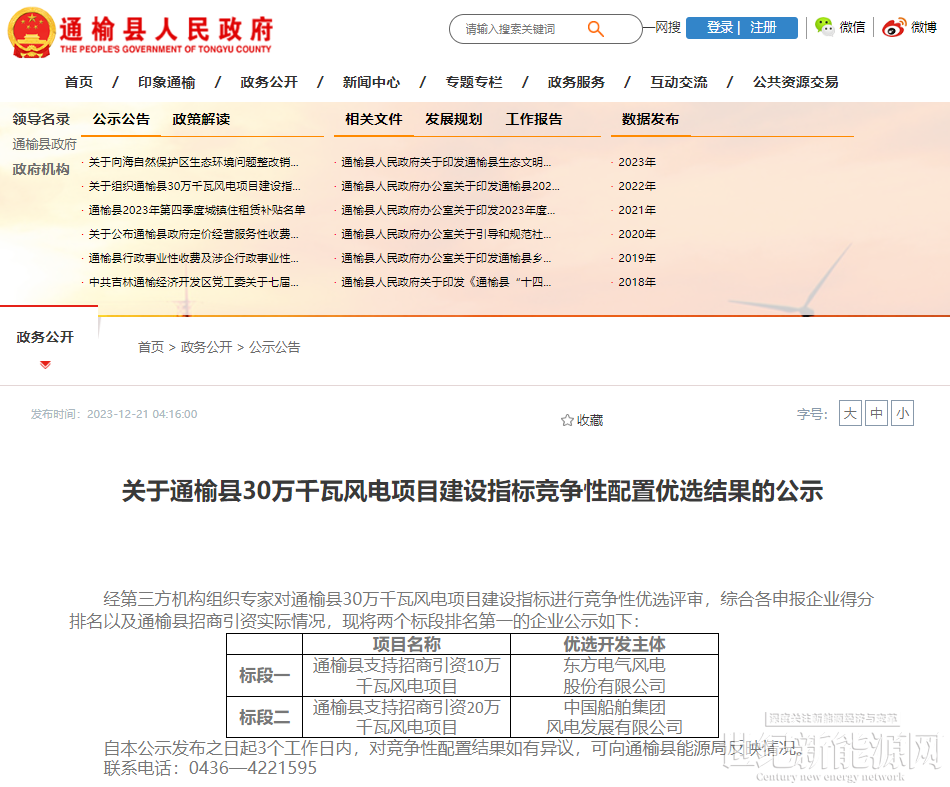
Task: Open the 公共资源交易 menu item
Action: click(796, 82)
